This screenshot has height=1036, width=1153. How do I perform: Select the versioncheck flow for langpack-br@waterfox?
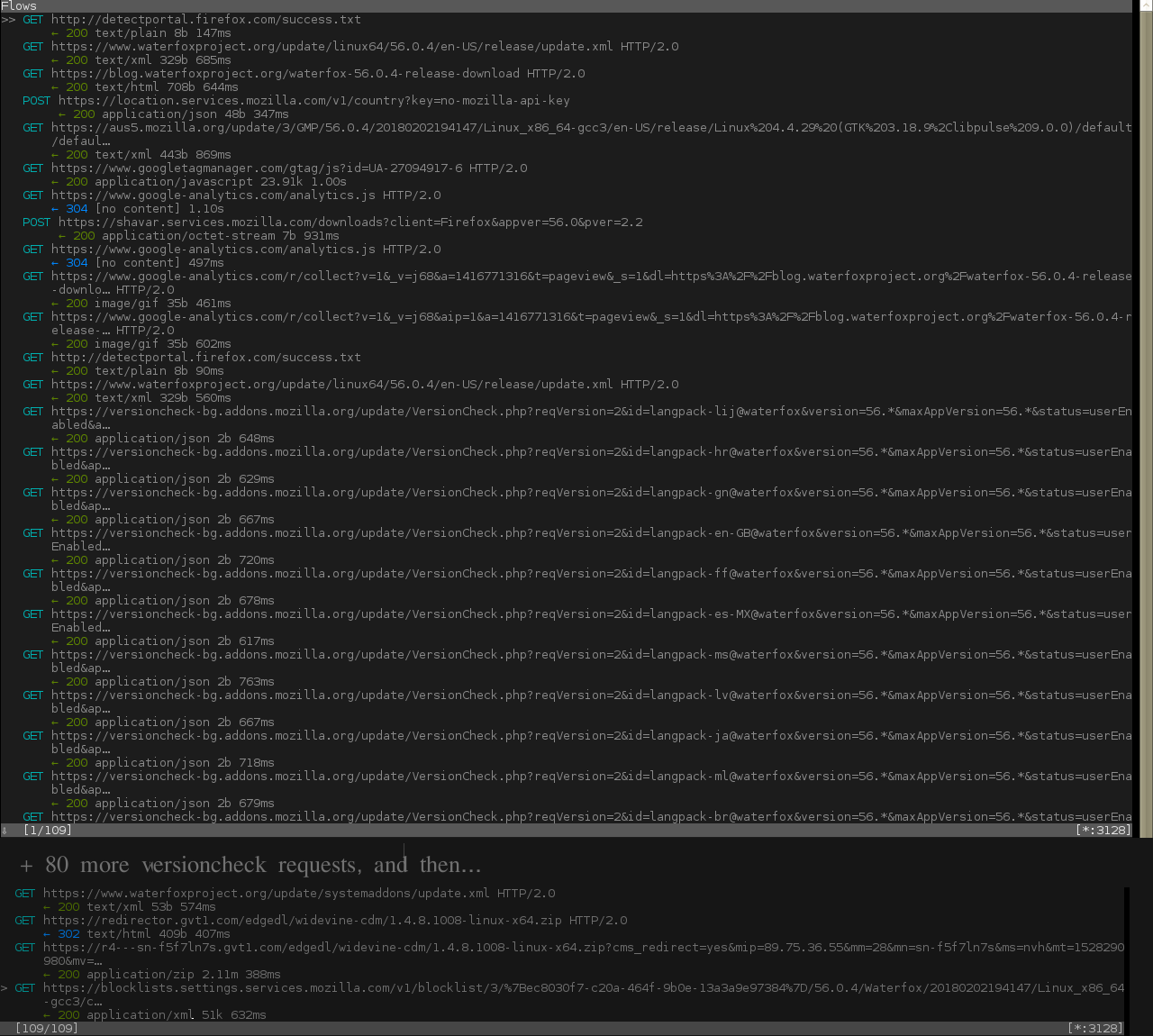(577, 816)
